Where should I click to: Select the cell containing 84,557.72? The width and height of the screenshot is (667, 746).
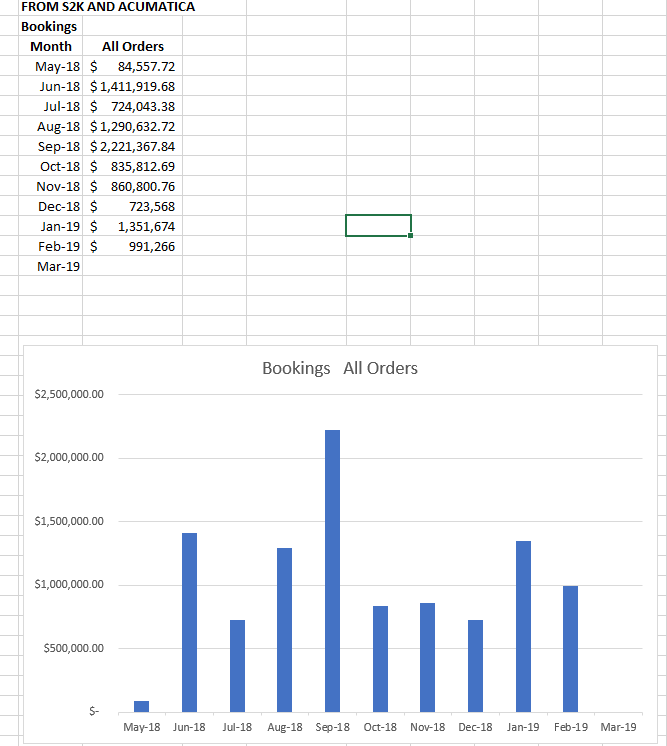pos(133,66)
